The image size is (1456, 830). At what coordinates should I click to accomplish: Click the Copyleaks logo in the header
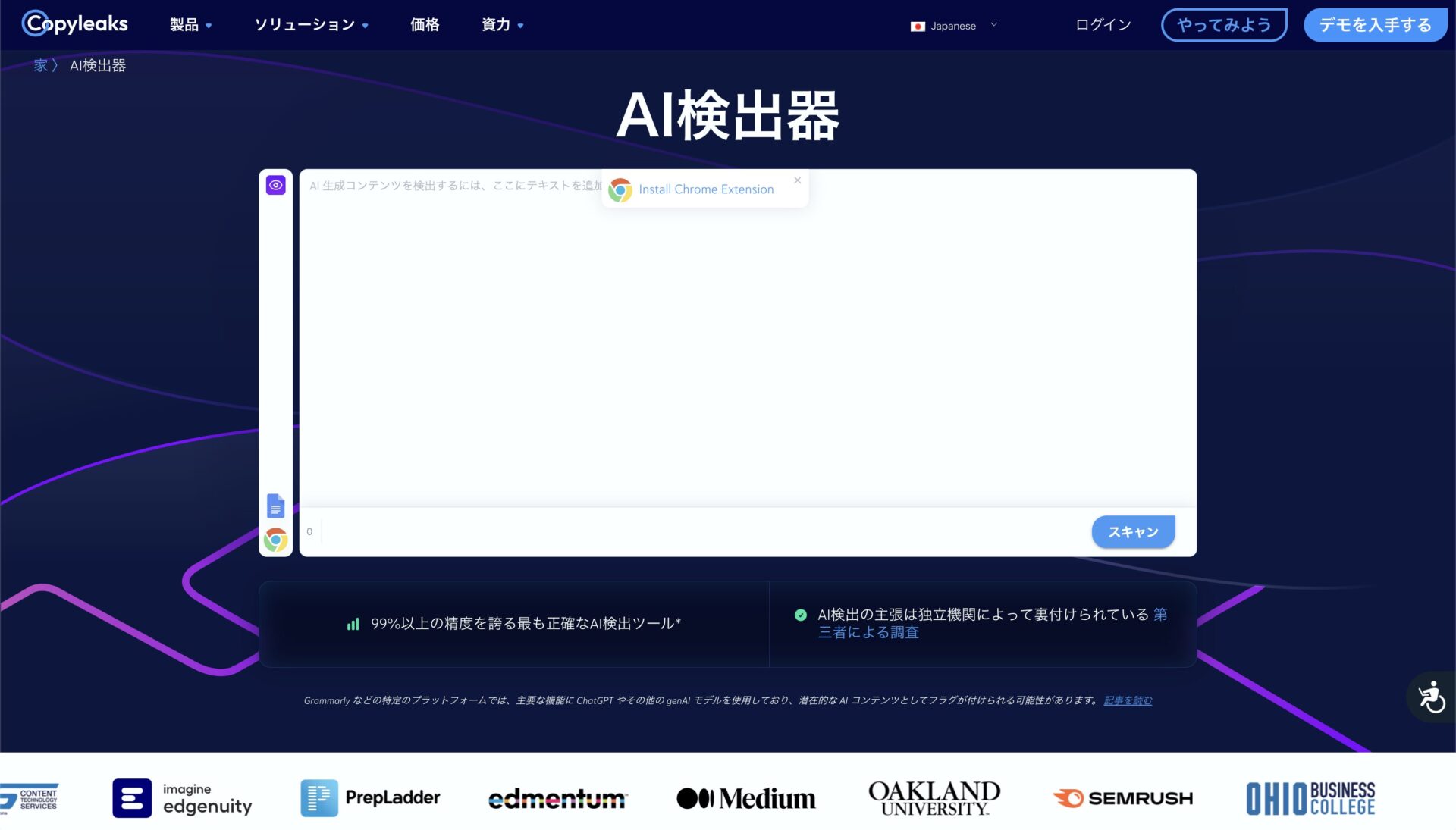pyautogui.click(x=74, y=23)
